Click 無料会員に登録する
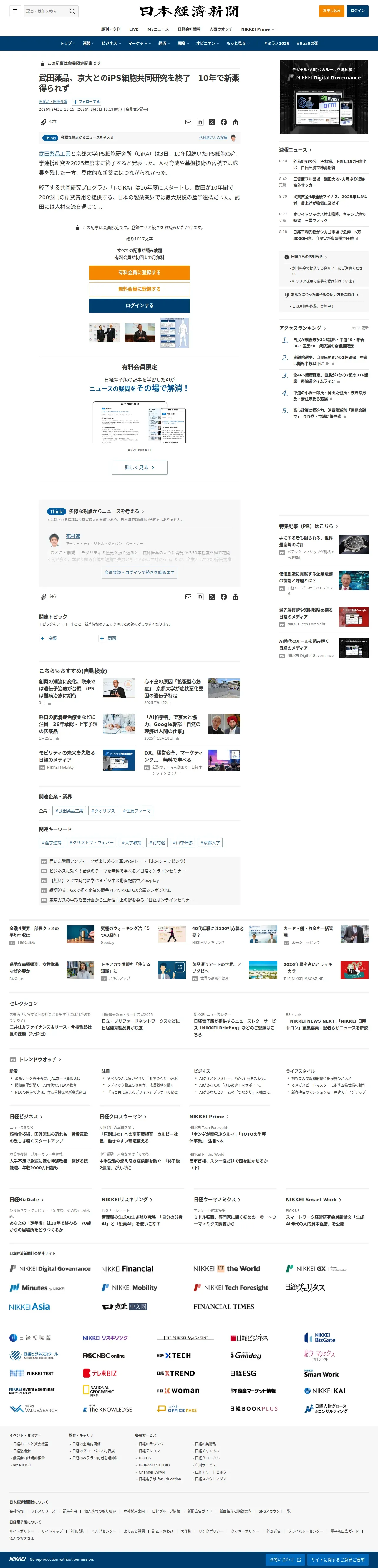The image size is (378, 1568). (139, 289)
